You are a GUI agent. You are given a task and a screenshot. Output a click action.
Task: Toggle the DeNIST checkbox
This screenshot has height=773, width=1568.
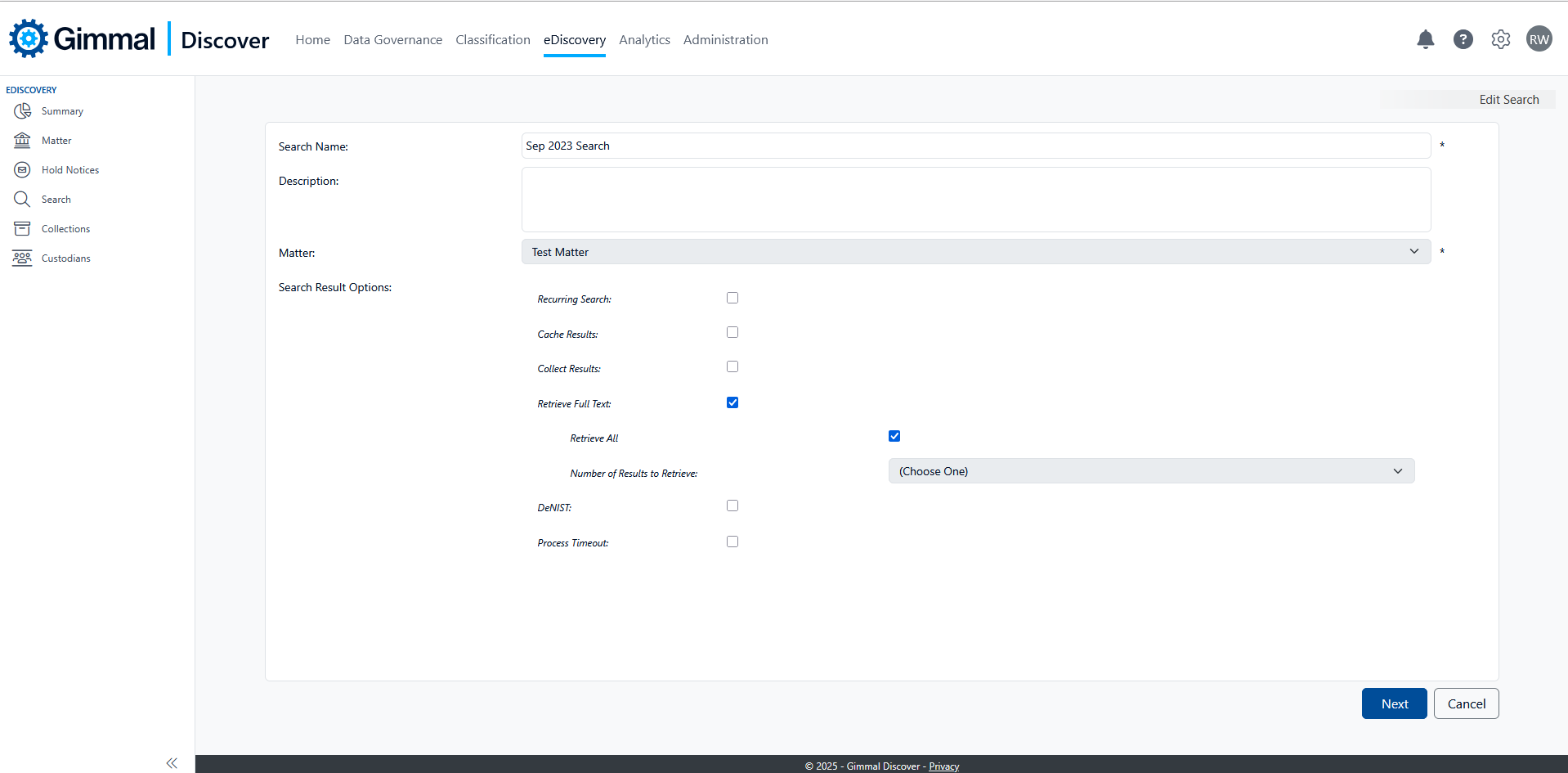tap(732, 506)
